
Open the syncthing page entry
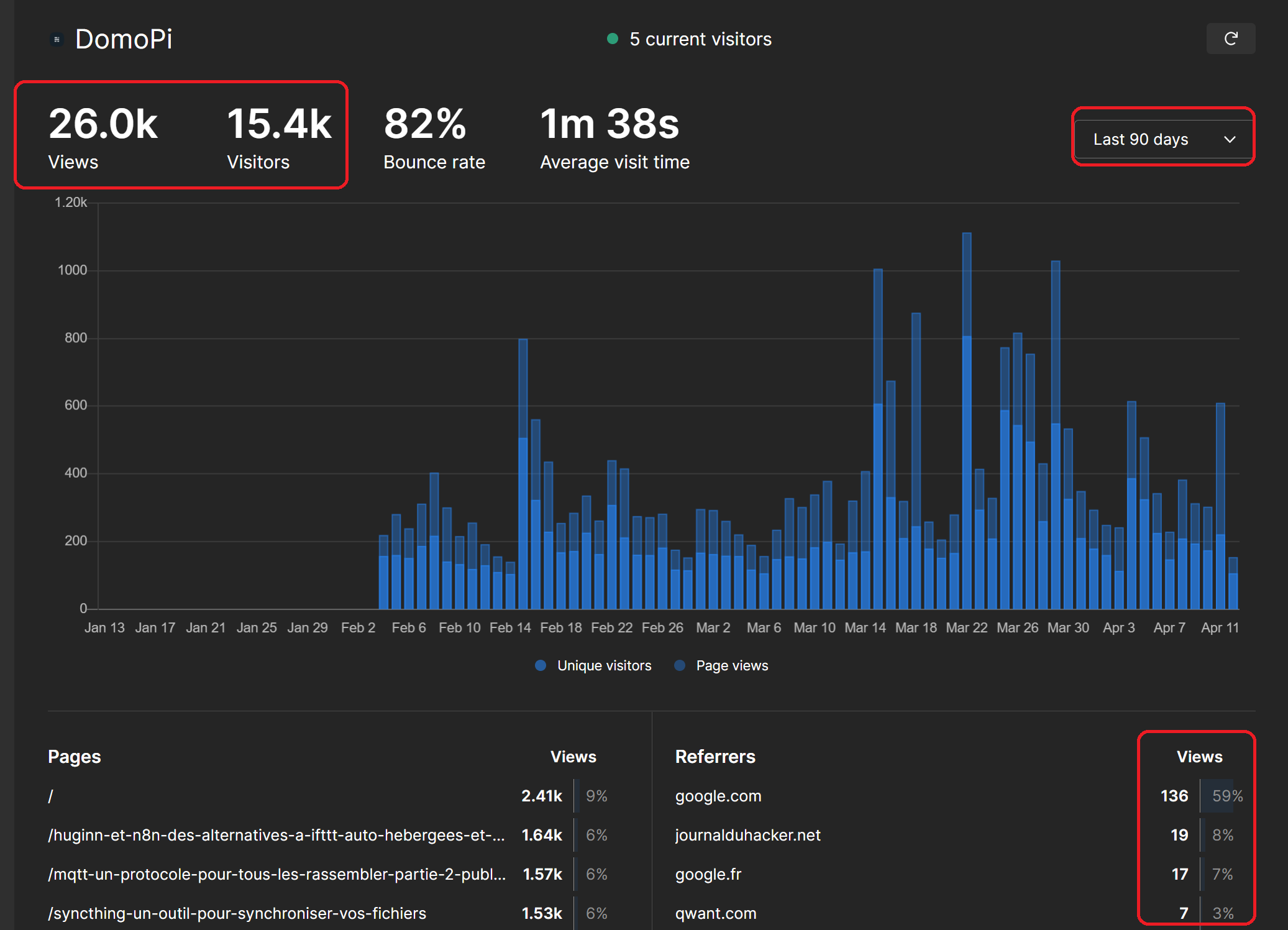(x=237, y=913)
